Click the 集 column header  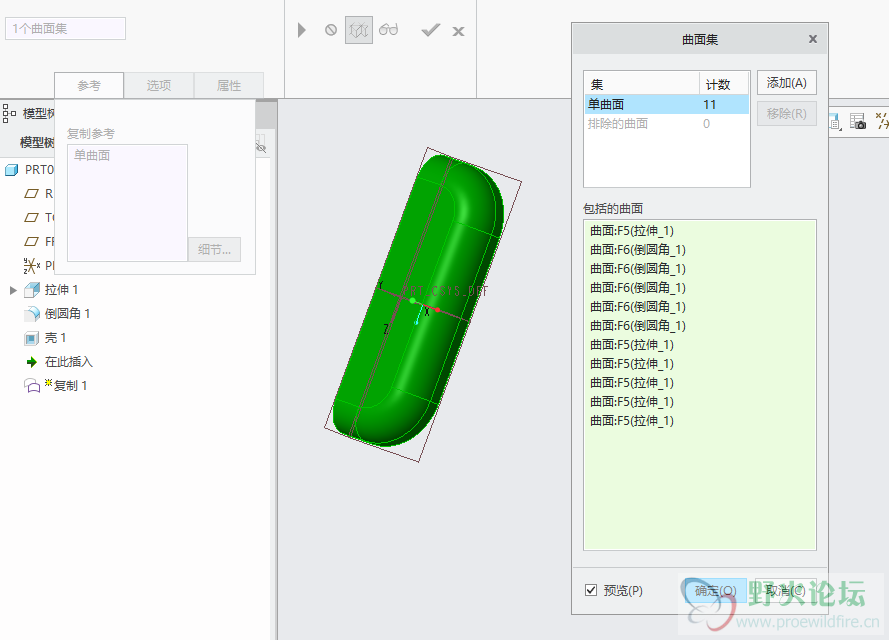[x=642, y=84]
